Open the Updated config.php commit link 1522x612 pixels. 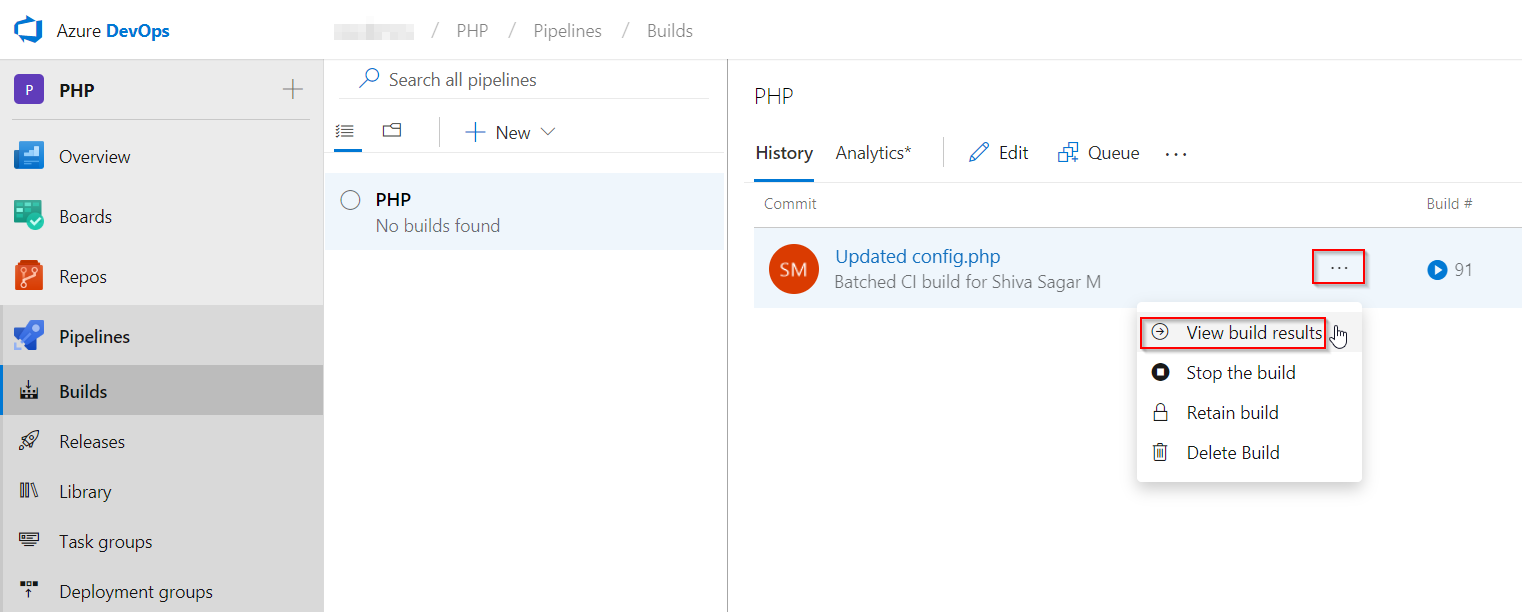[917, 256]
